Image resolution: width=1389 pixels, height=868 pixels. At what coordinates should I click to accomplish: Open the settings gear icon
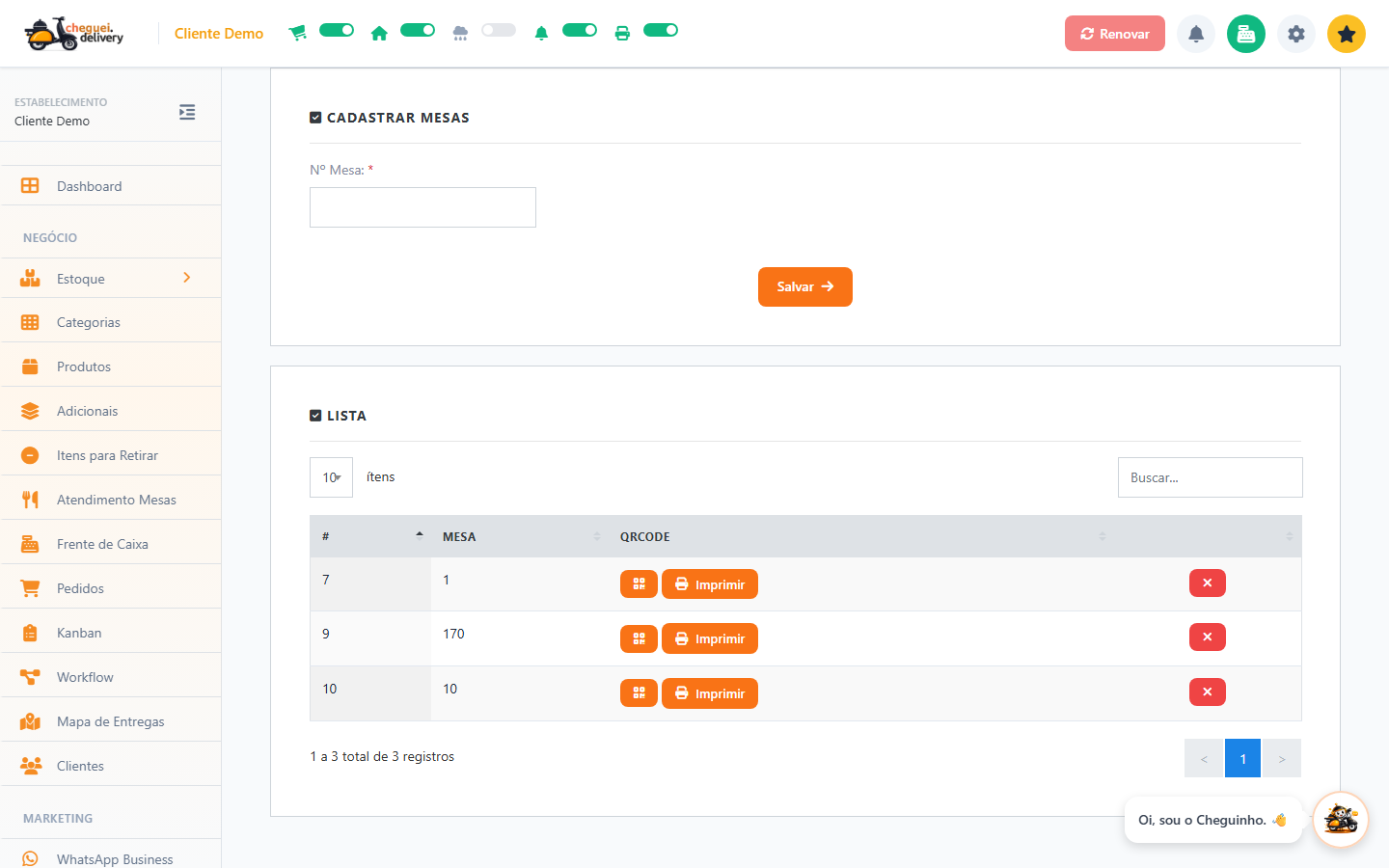[1296, 34]
